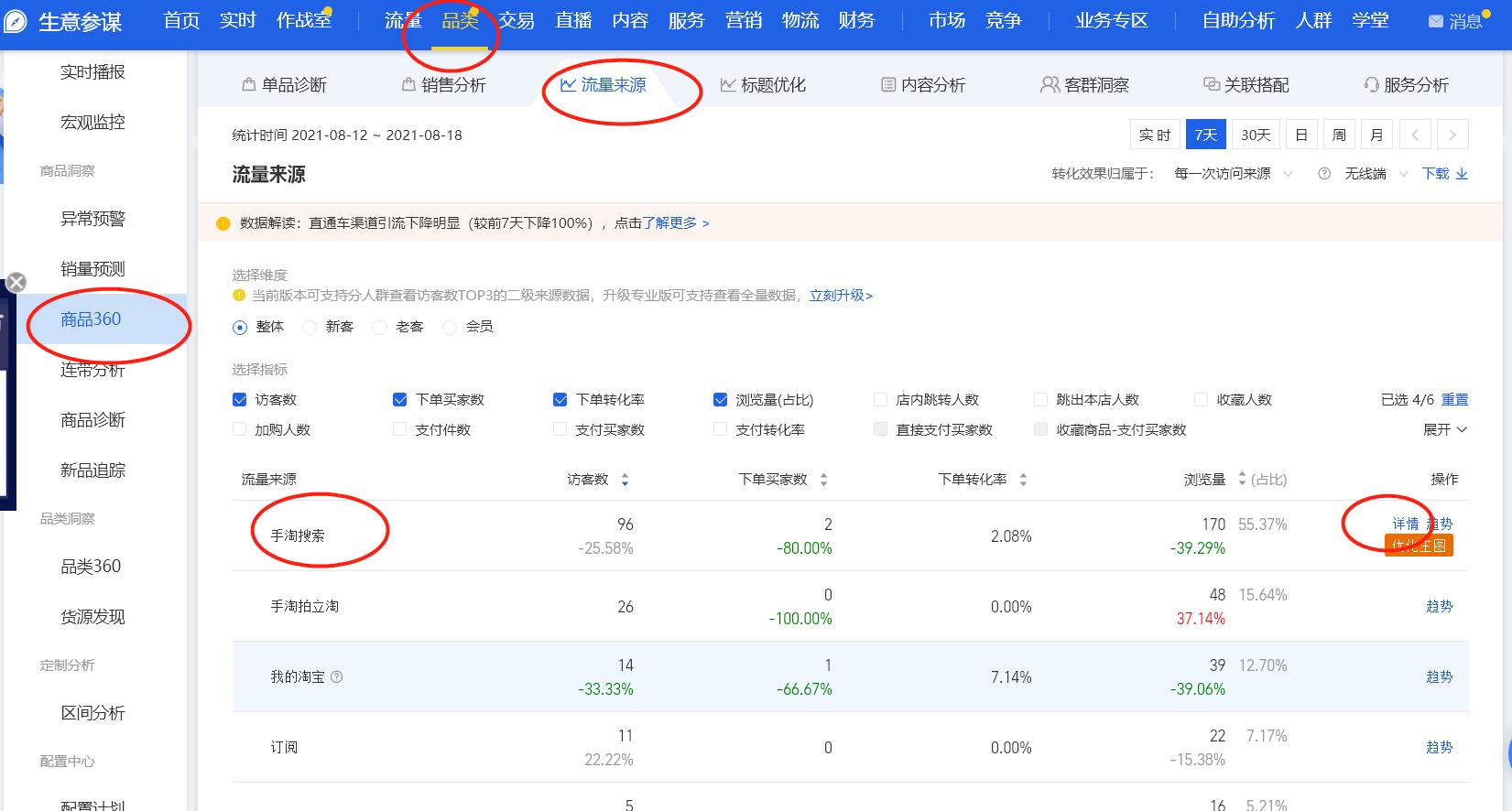Viewport: 1512px width, 811px height.
Task: Switch to the 流量来源 tab
Action: tap(604, 85)
